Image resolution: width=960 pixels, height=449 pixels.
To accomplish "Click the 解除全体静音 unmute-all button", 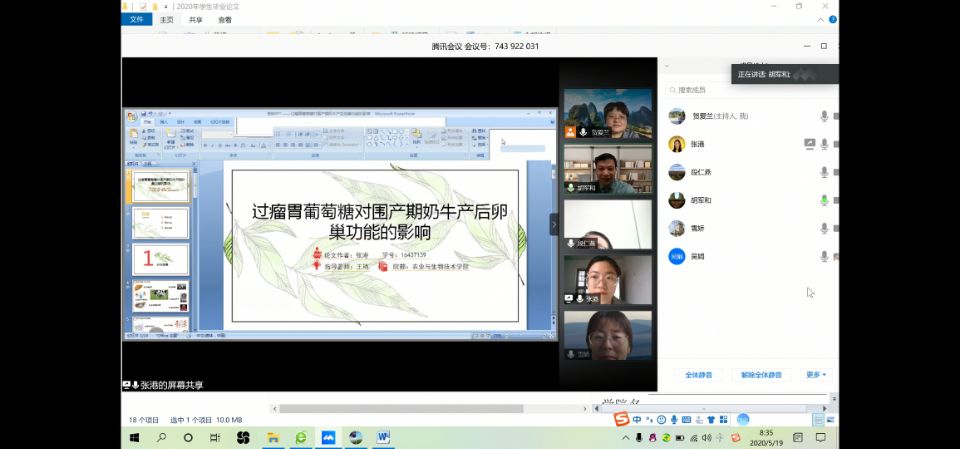I will pos(760,375).
